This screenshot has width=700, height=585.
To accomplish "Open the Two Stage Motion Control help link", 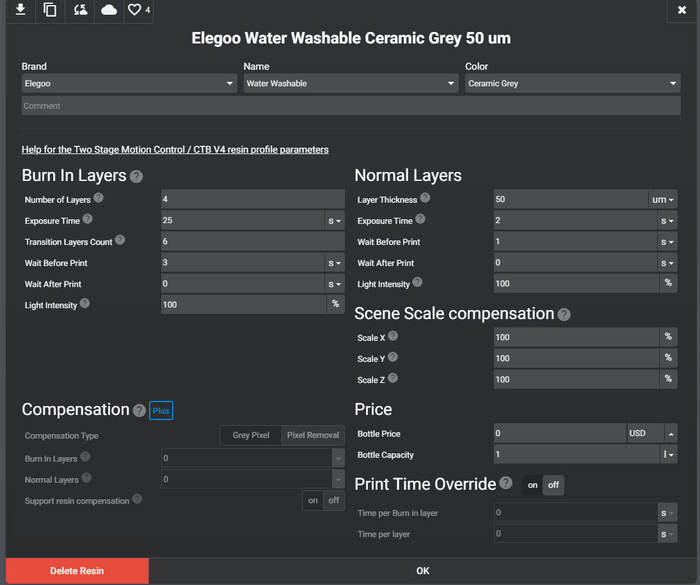I will [175, 150].
